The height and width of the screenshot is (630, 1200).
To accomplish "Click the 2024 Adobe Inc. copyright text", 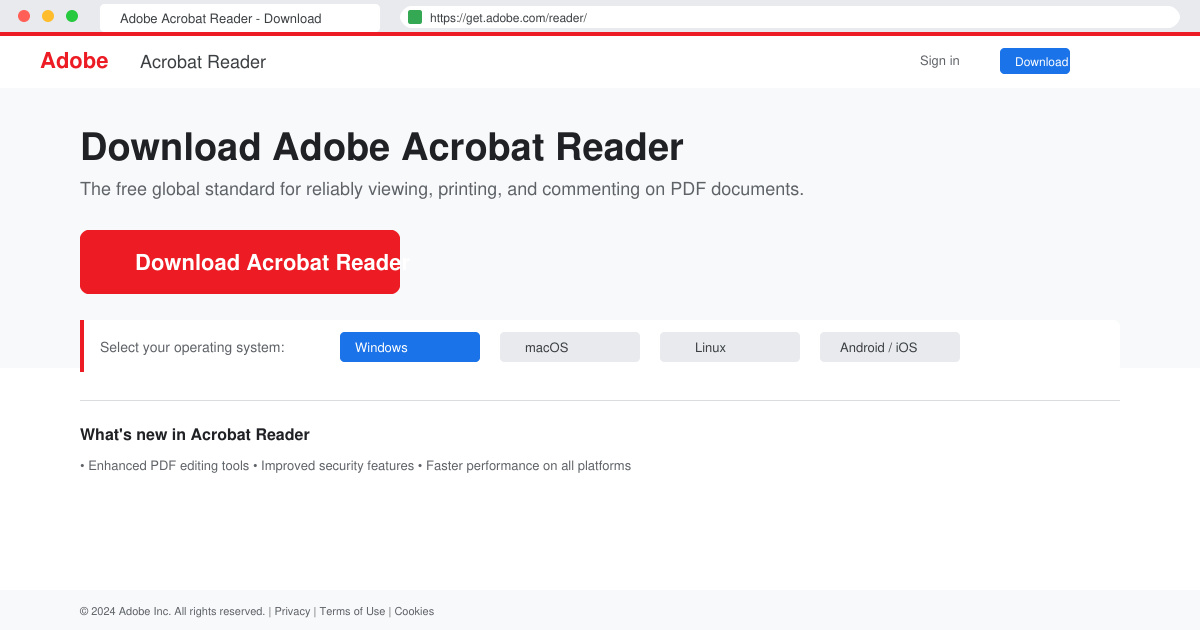I will pos(172,611).
